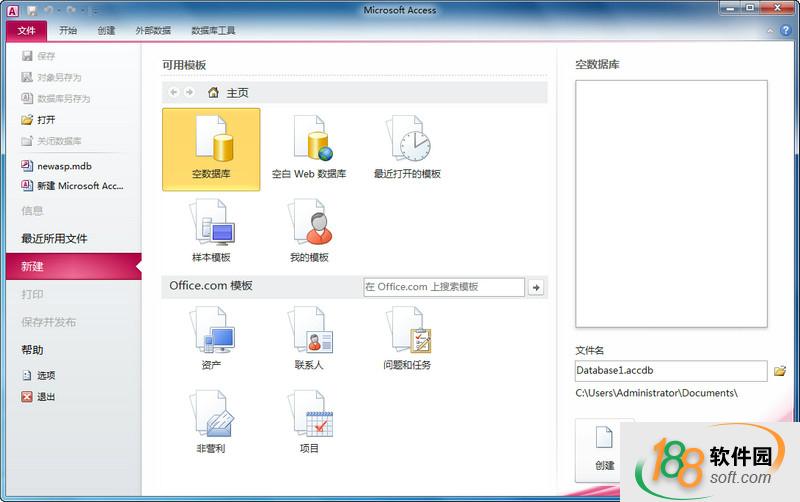Open Access help question mark icon
The height and width of the screenshot is (502, 800).
point(786,31)
